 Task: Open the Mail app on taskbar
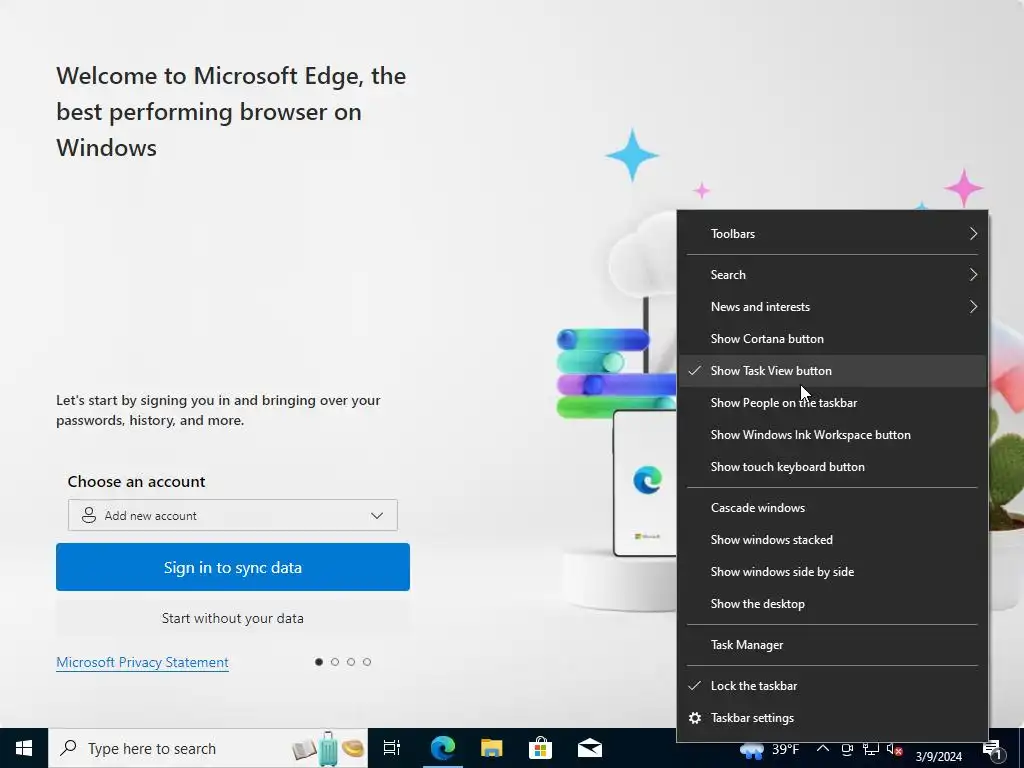point(590,748)
